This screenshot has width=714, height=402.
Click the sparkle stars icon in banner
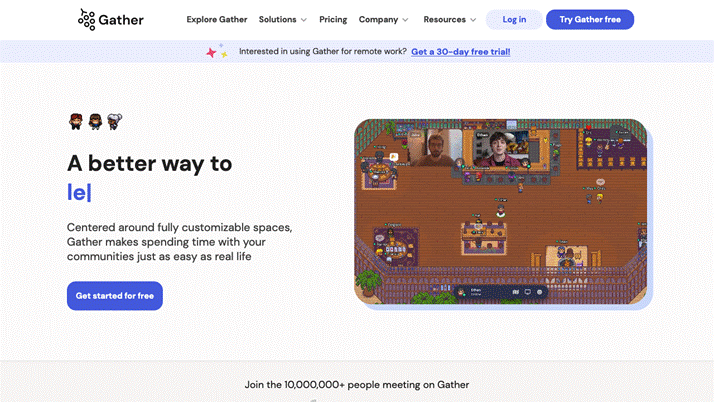tap(217, 51)
